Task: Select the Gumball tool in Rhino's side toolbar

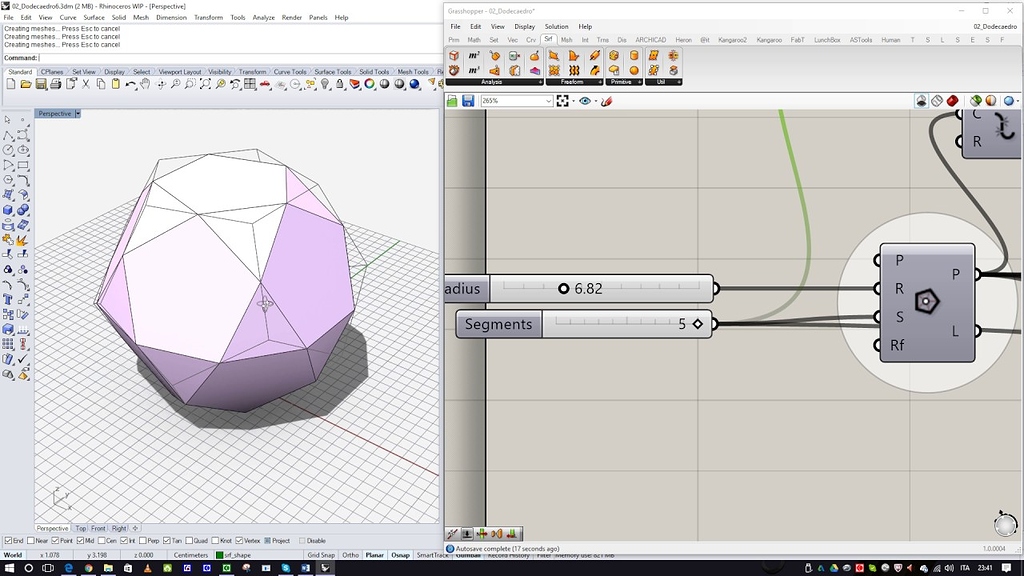Action: (22, 303)
